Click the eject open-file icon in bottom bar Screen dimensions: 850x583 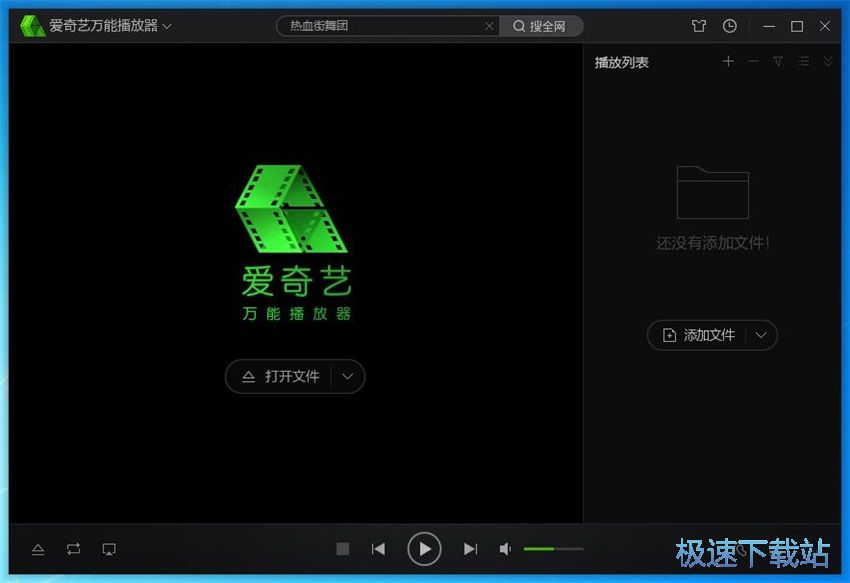38,549
